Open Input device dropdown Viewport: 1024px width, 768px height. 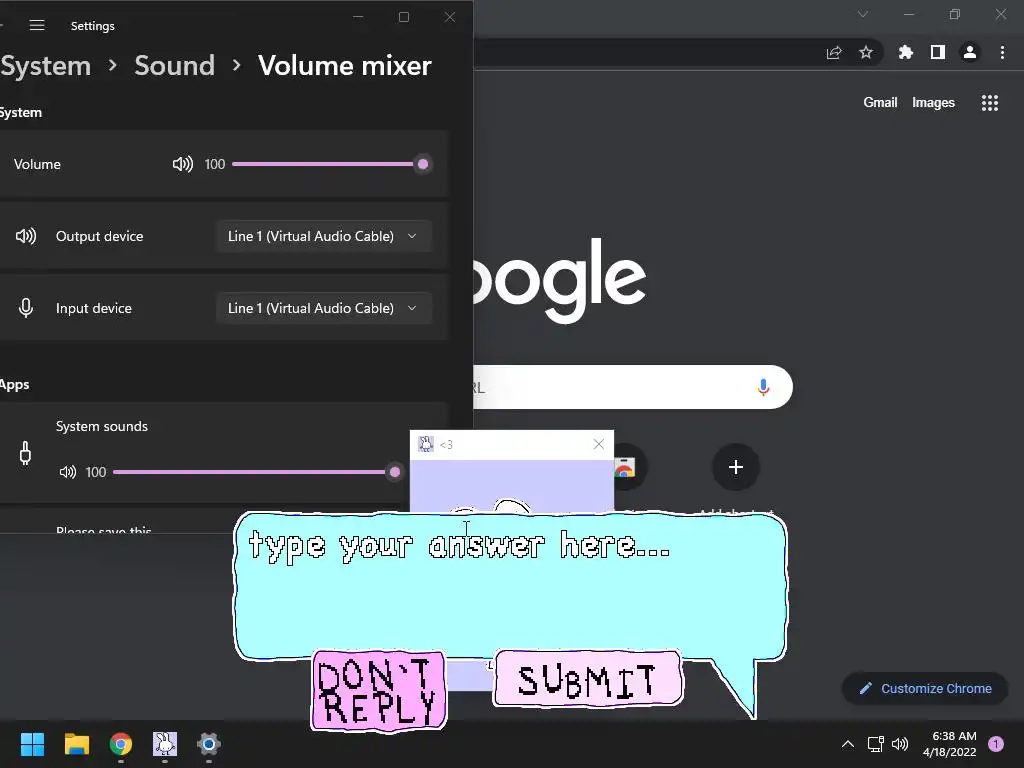(324, 308)
